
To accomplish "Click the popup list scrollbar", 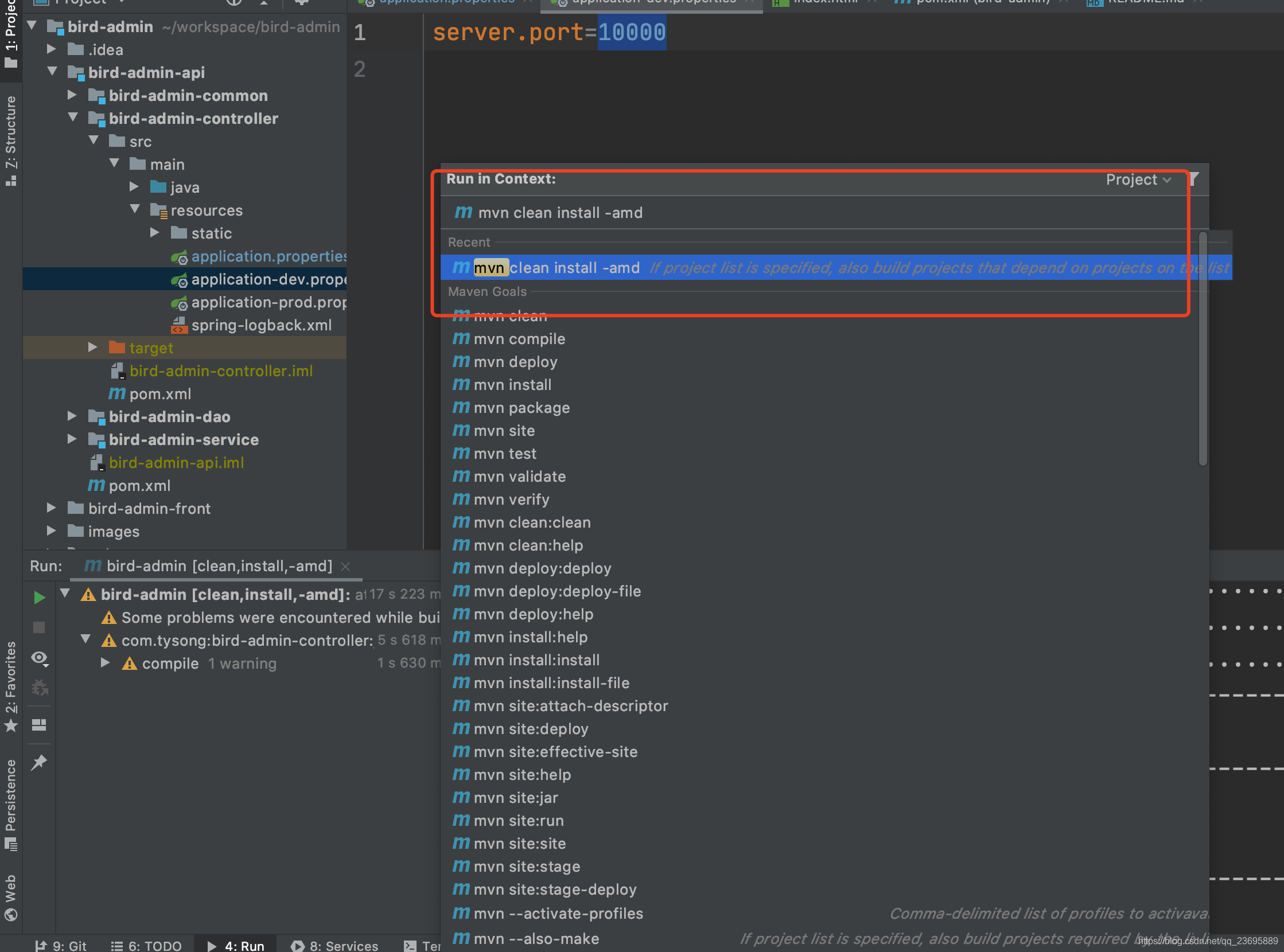I will coord(1203,349).
